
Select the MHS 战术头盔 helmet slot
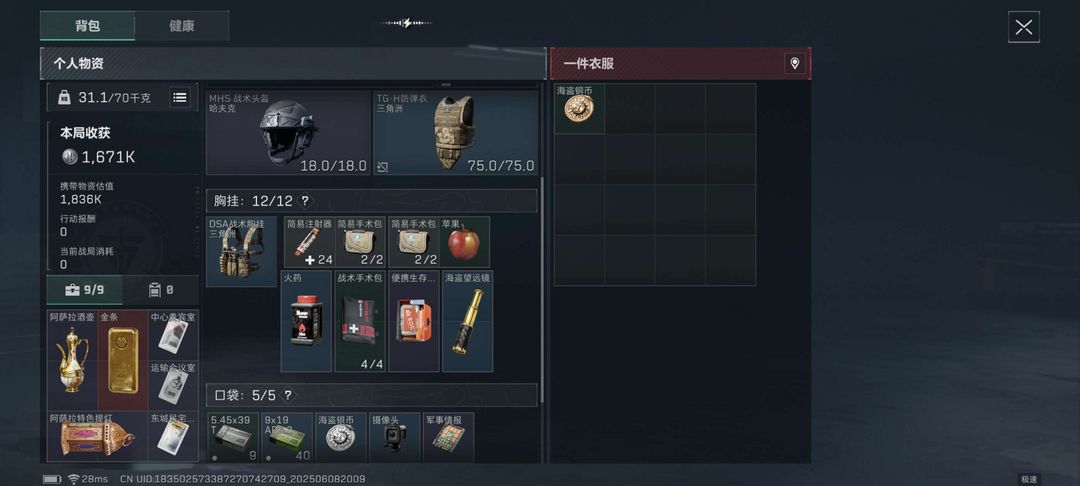coord(288,132)
